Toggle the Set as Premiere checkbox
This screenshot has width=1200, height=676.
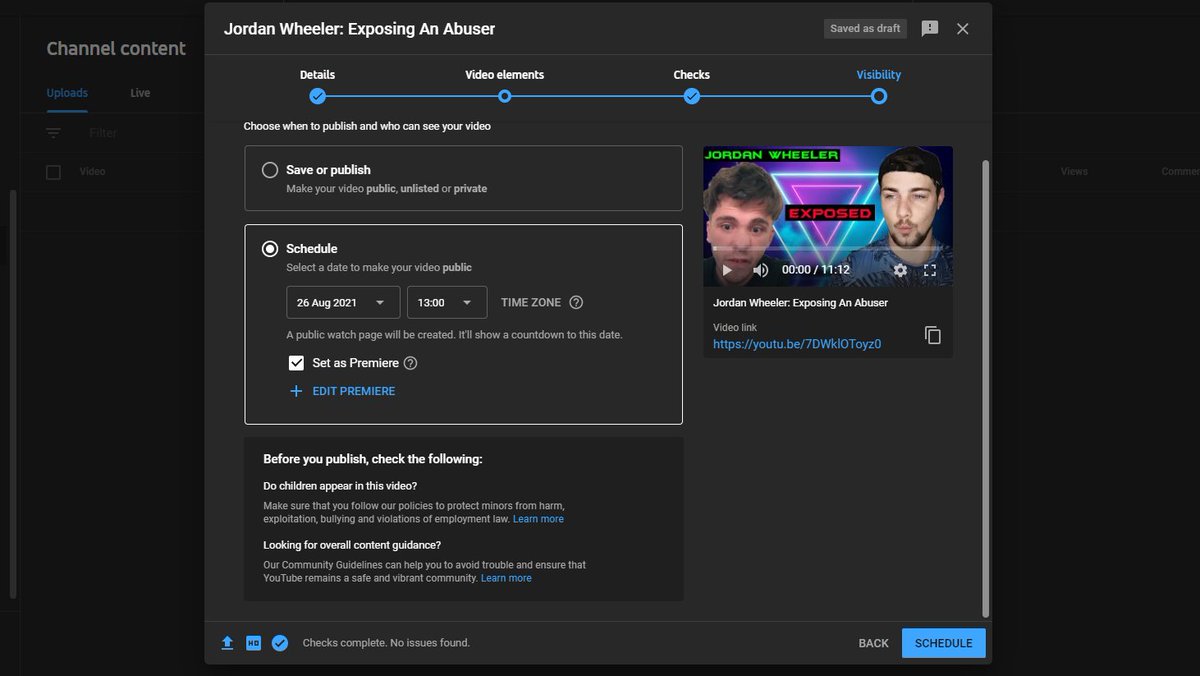pos(296,363)
